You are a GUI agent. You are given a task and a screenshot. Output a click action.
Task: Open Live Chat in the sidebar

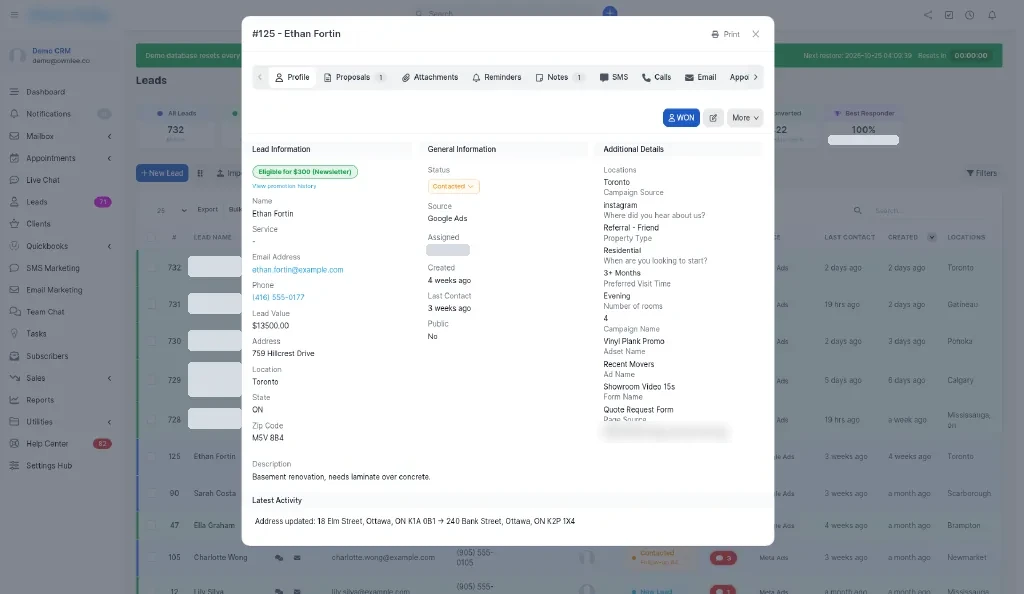pyautogui.click(x=42, y=180)
